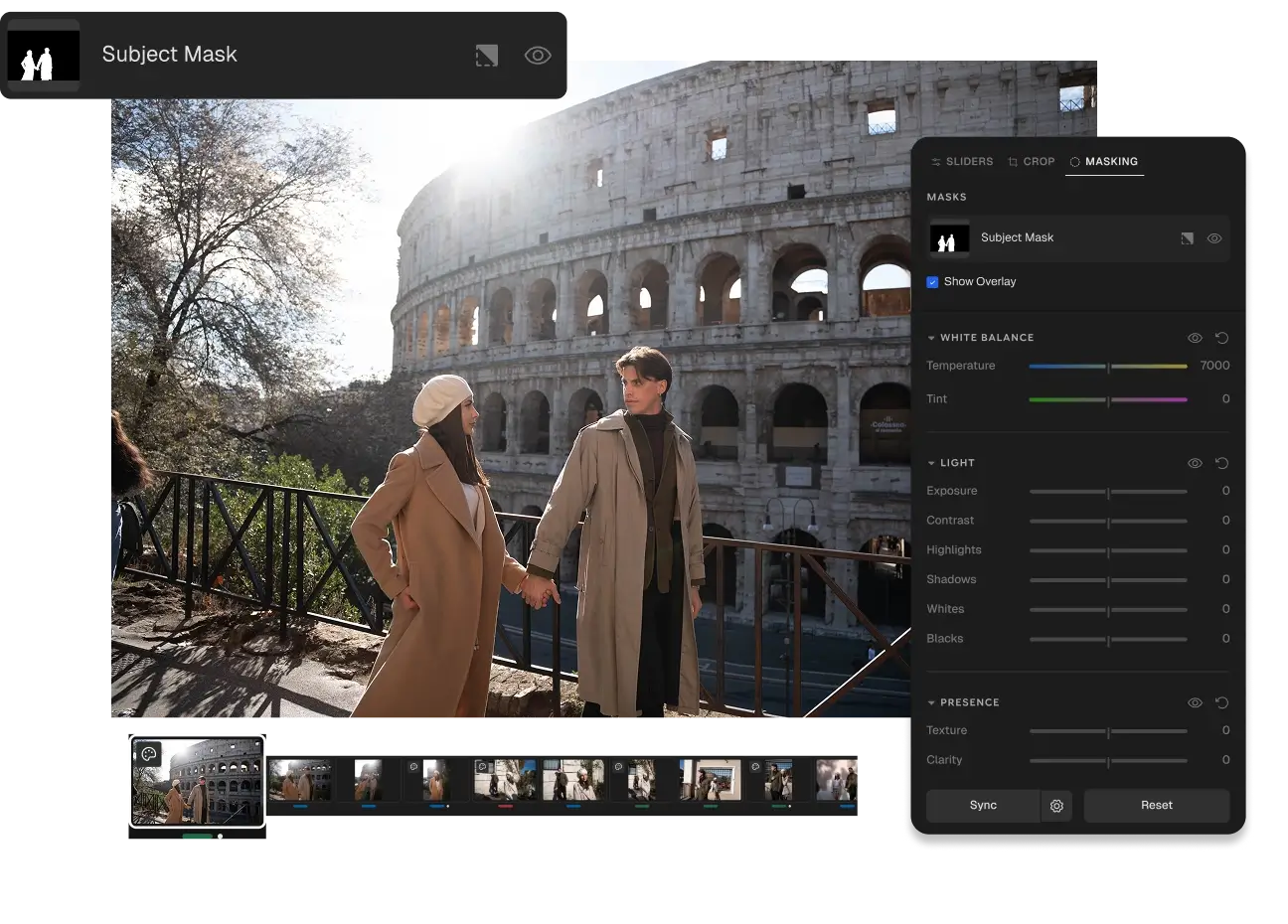Toggle Light section visibility eye
Screen dimensions: 1288x924
coord(1195,463)
